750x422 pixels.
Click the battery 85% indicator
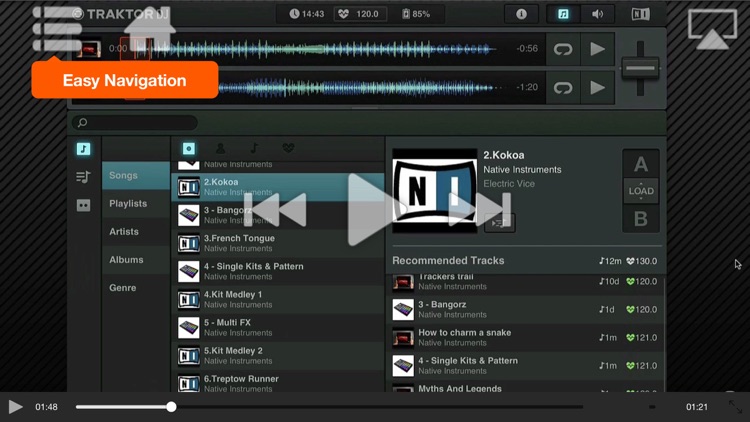click(416, 14)
